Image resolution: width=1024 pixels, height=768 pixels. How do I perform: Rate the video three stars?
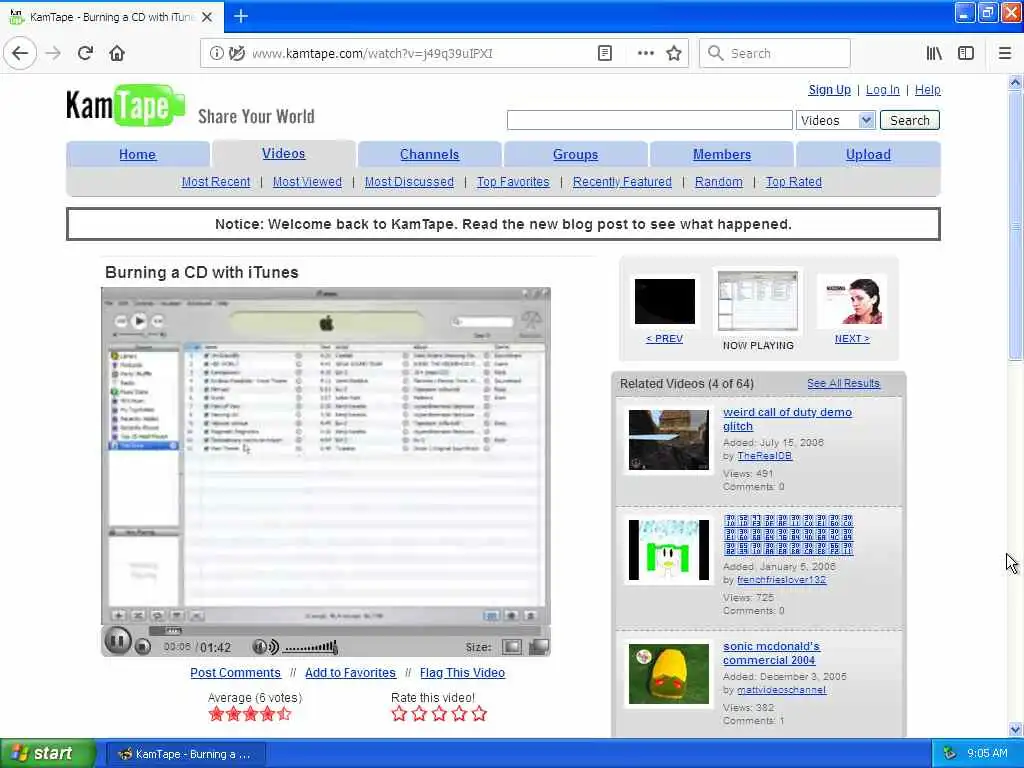tap(439, 713)
